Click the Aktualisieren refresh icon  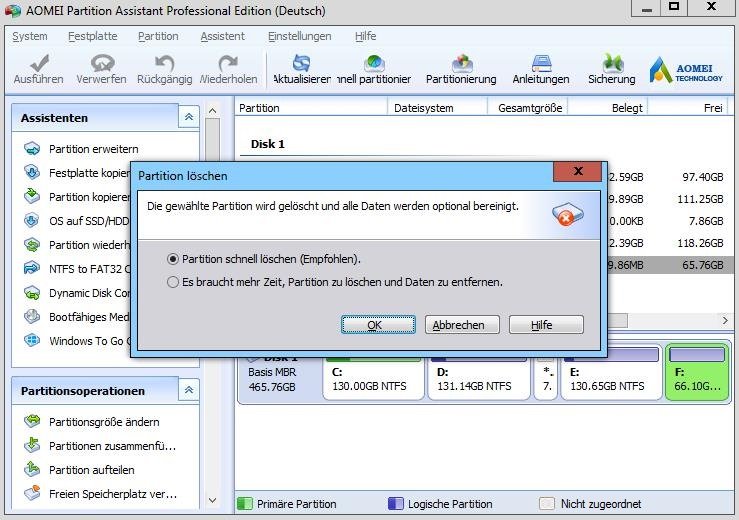point(302,63)
